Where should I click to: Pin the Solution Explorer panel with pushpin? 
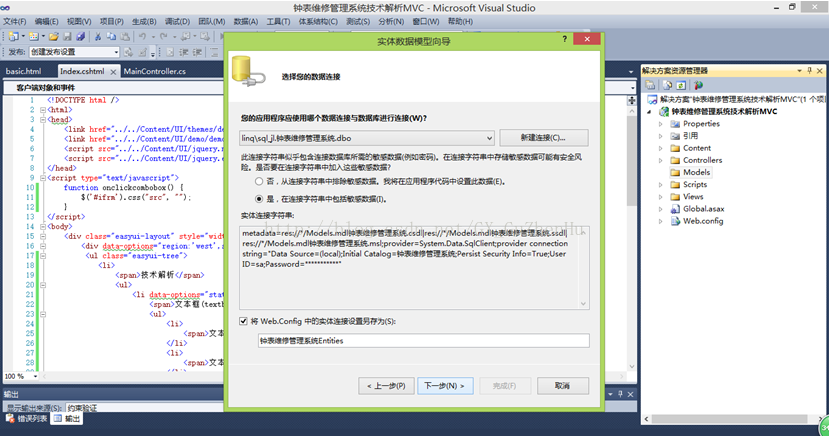tap(809, 70)
